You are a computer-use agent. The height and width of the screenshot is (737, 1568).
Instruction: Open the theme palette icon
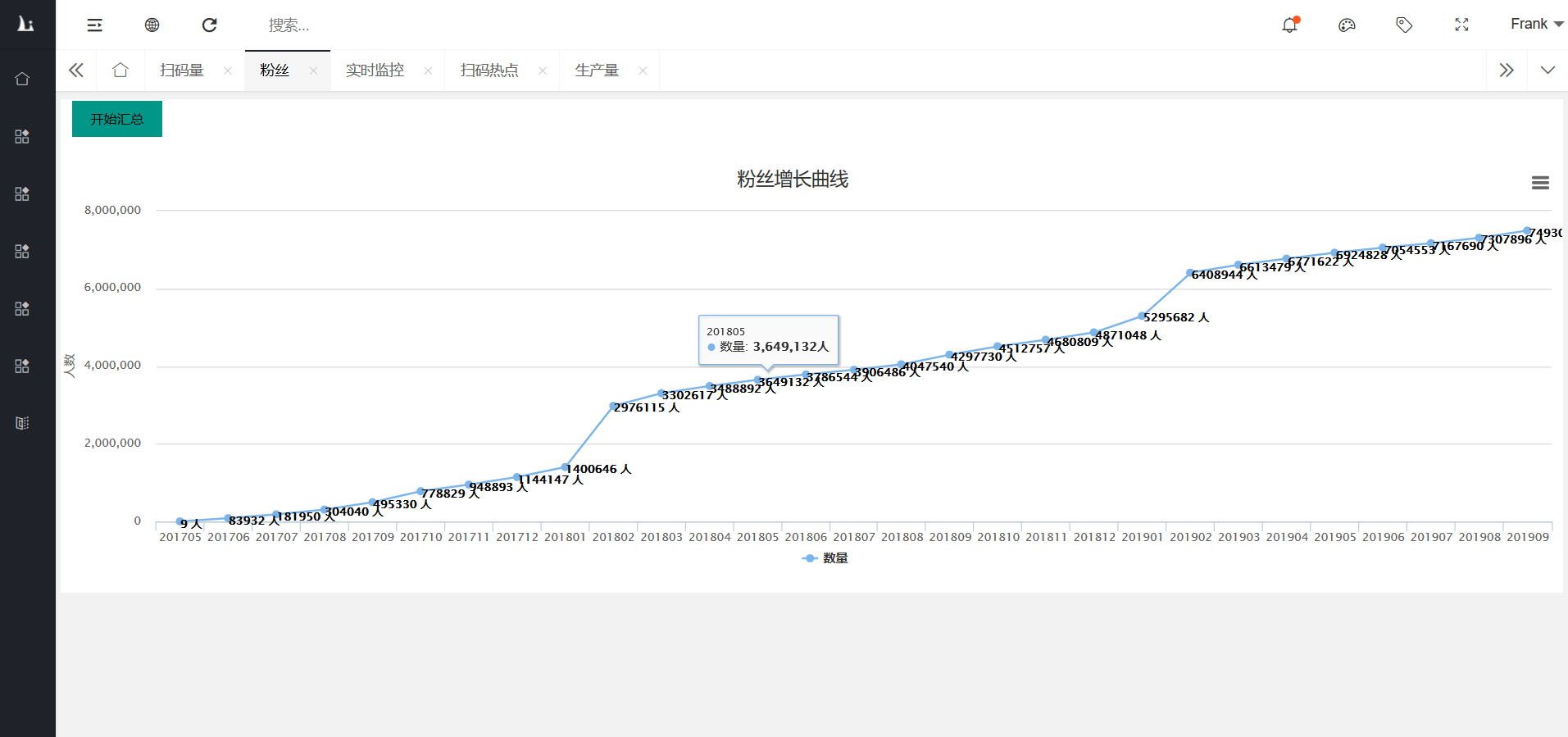[x=1347, y=25]
